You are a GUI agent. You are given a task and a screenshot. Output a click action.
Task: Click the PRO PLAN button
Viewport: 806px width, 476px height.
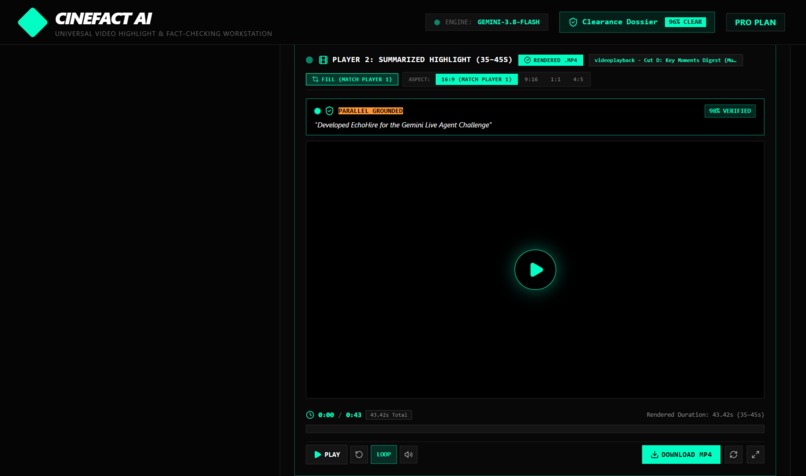coord(755,22)
